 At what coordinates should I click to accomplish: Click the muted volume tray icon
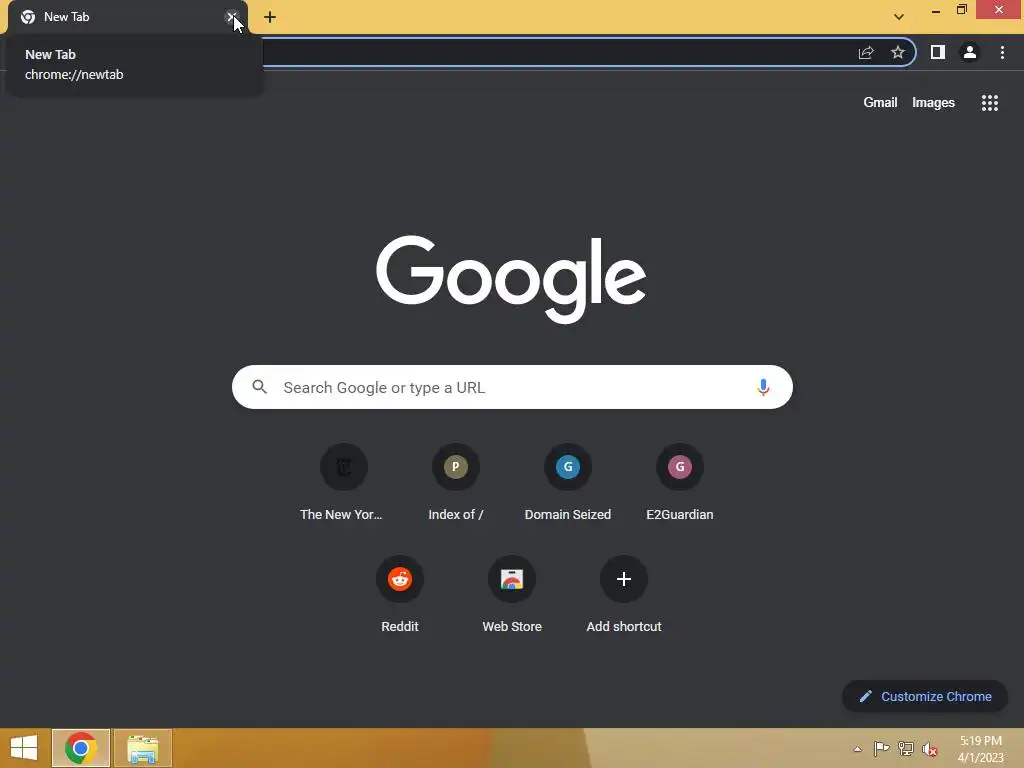(930, 749)
